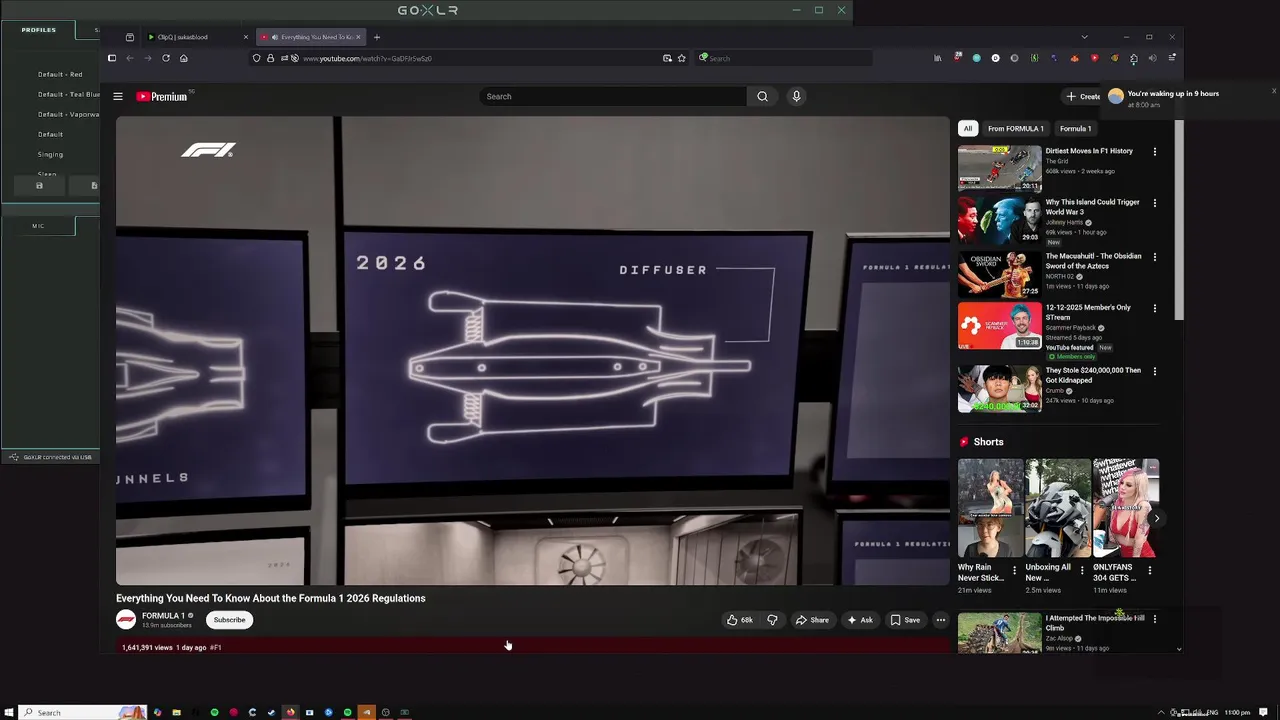Image resolution: width=1280 pixels, height=720 pixels.
Task: Open the browser application menu
Action: tap(1171, 58)
